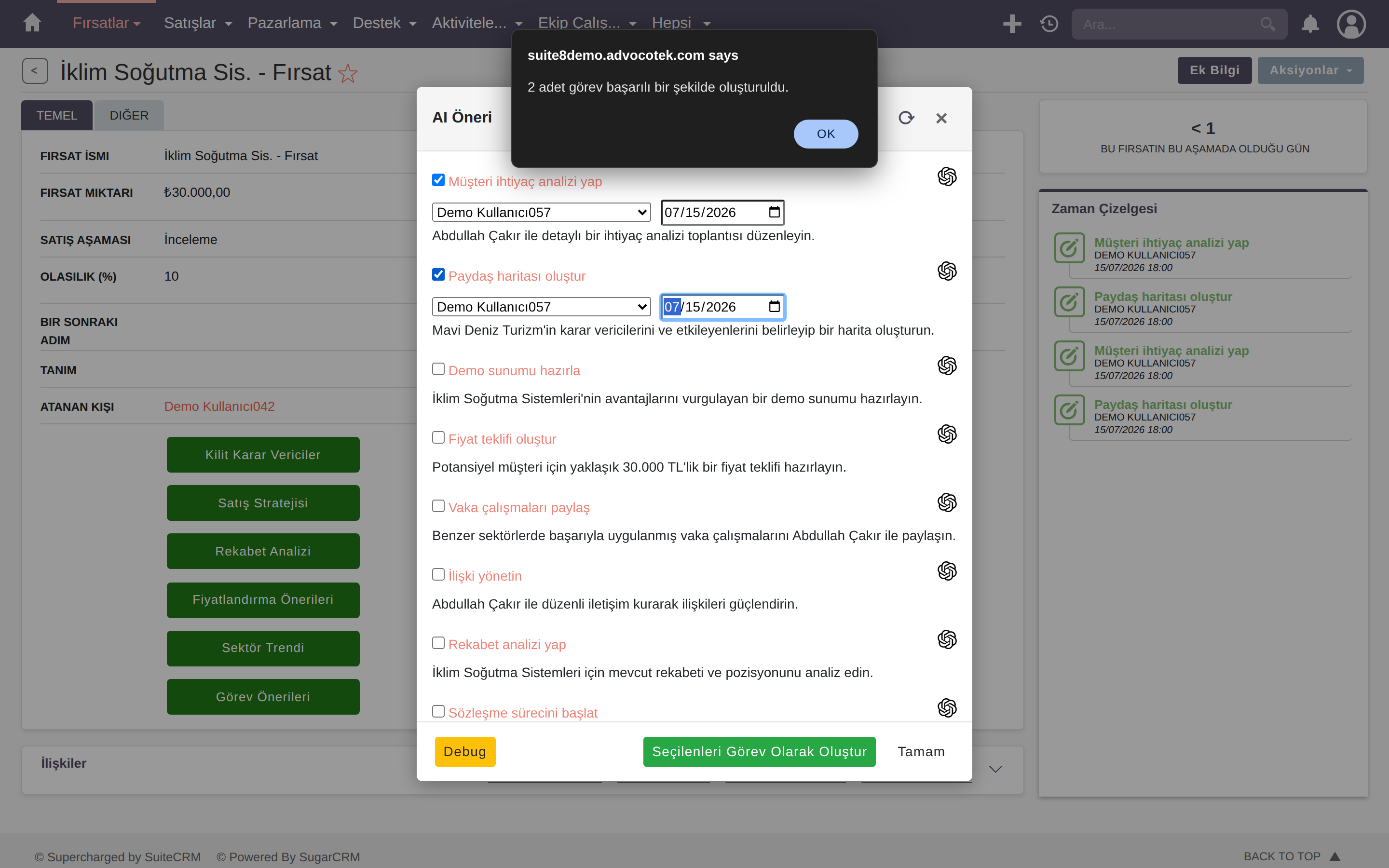Click the Tamam button
The image size is (1389, 868).
(x=921, y=751)
